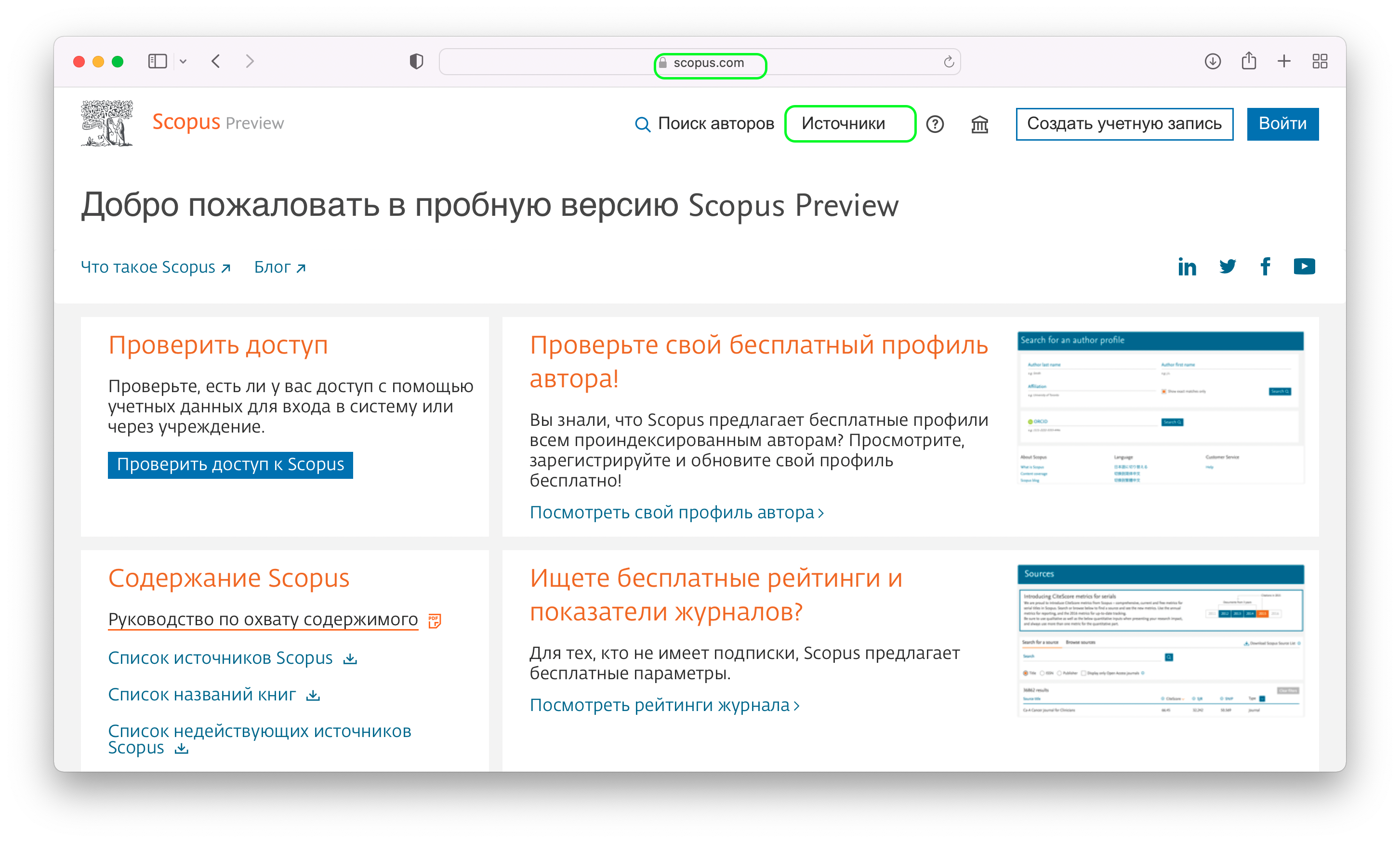
Task: Go forward with the browser forward arrow
Action: [x=250, y=61]
